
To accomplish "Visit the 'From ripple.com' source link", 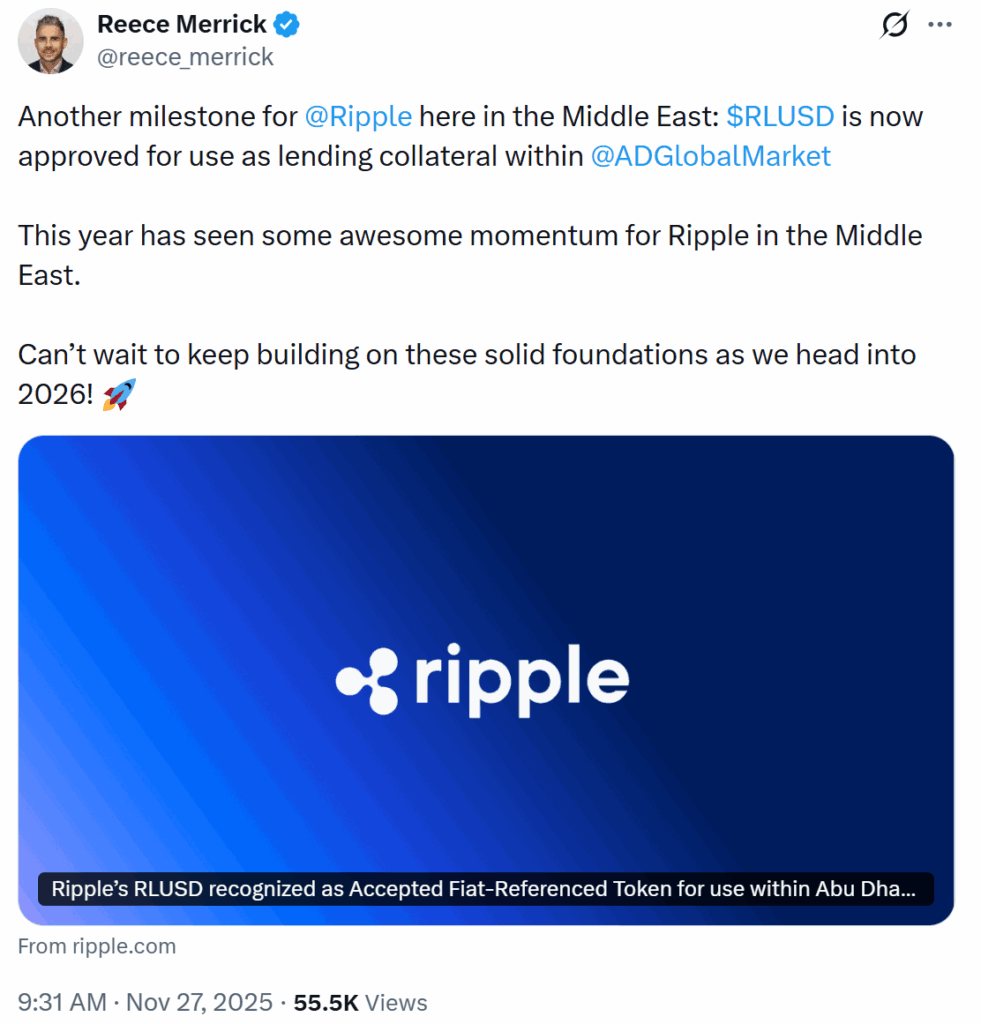I will coord(97,946).
